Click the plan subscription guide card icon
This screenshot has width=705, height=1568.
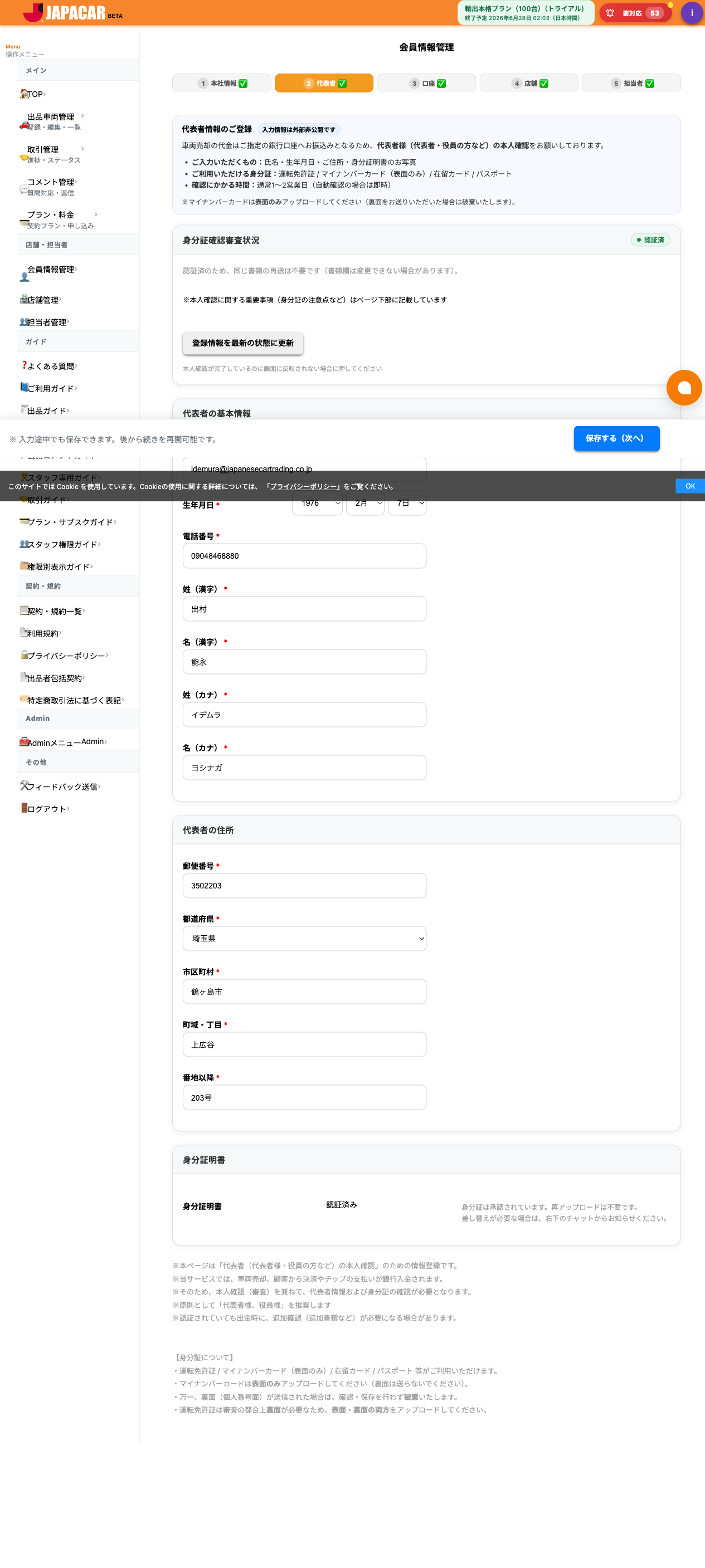[25, 521]
